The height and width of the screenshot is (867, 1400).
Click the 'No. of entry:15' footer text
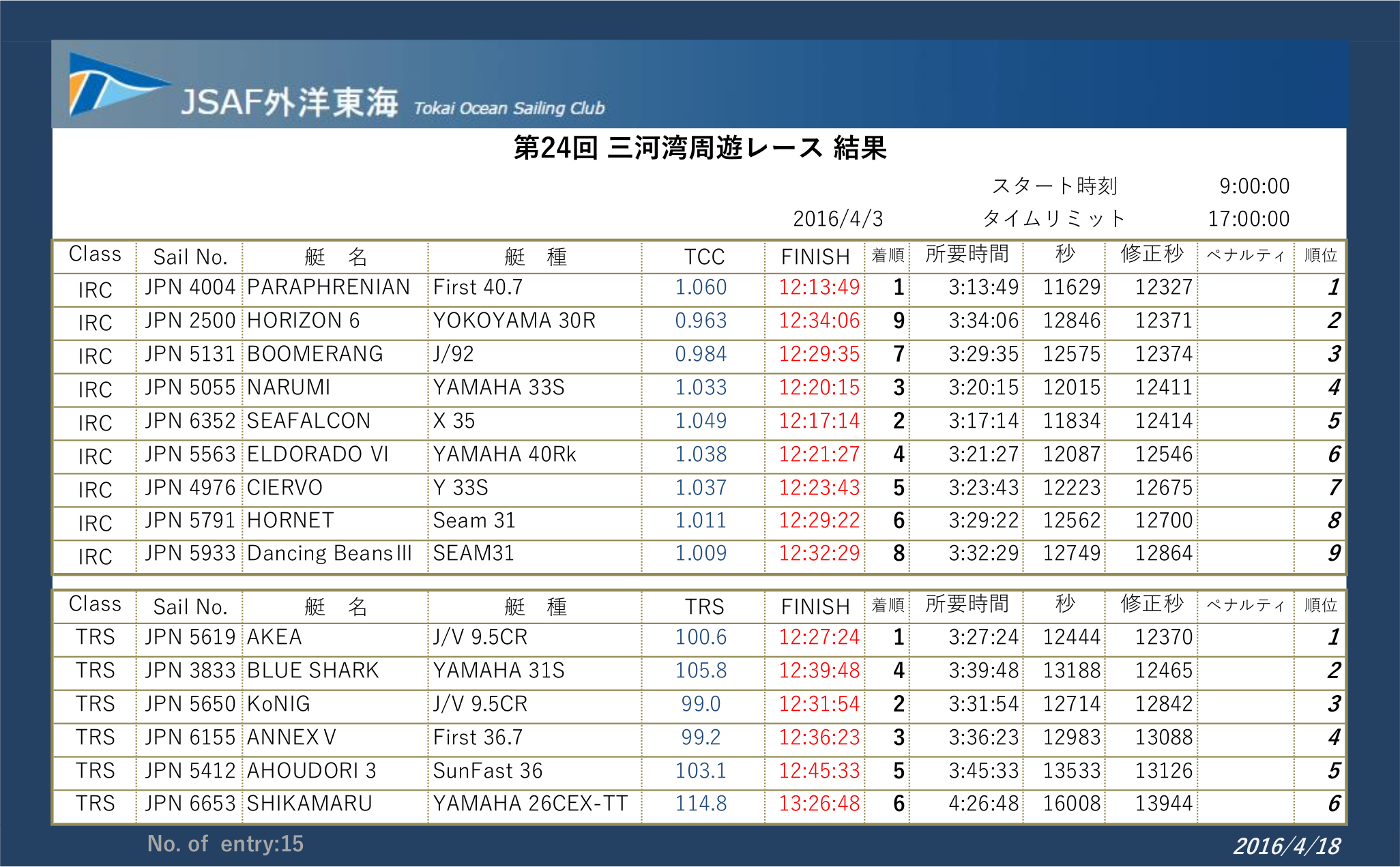[x=225, y=844]
